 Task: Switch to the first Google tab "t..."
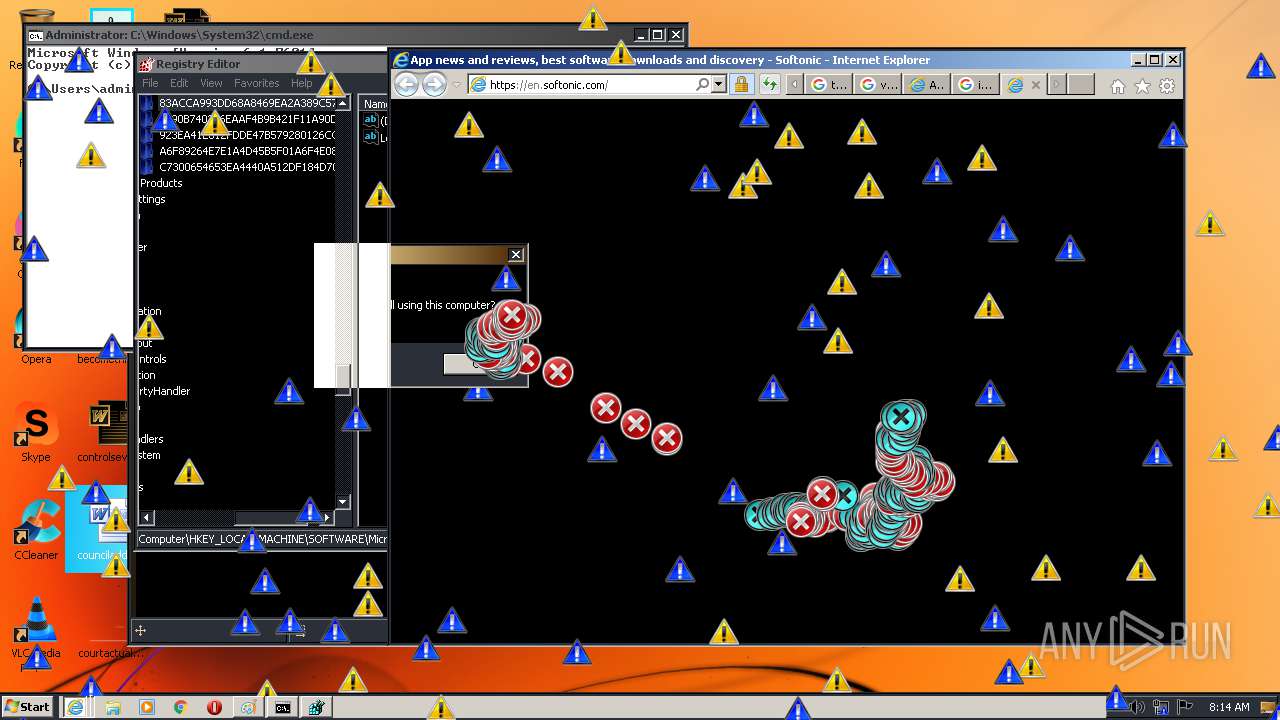pos(829,85)
